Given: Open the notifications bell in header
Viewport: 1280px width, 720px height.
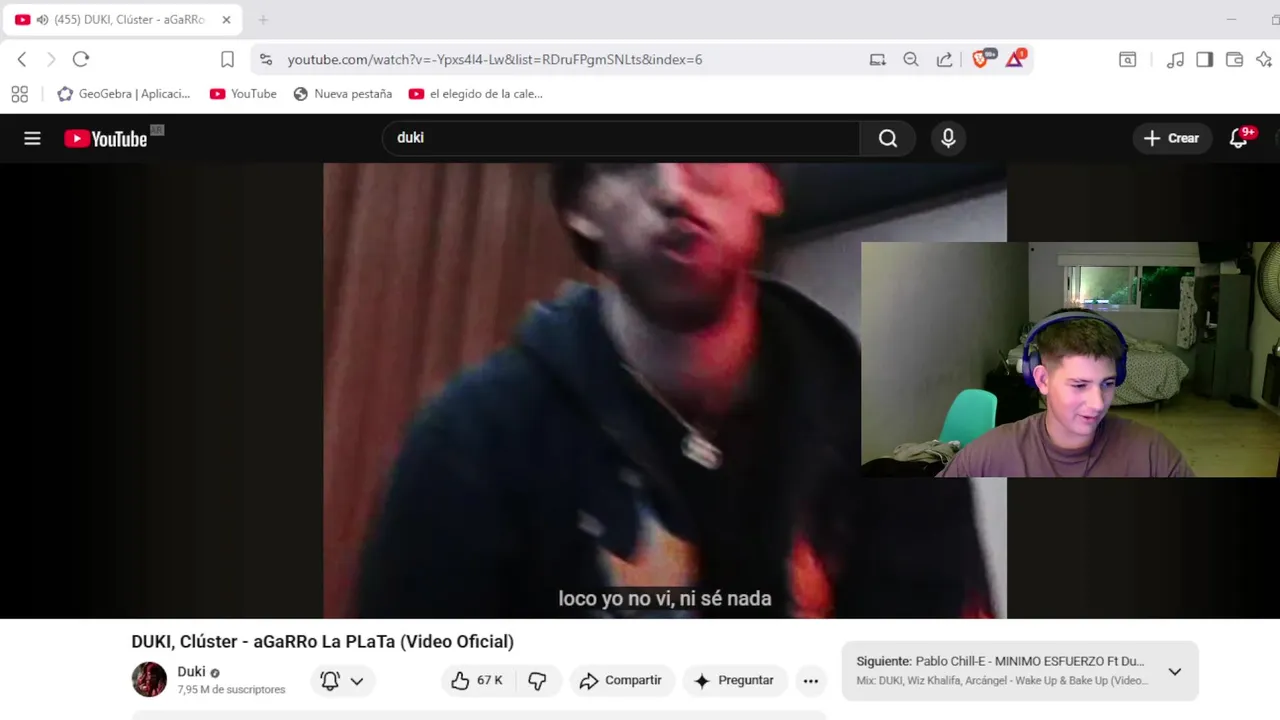Looking at the screenshot, I should (1239, 139).
